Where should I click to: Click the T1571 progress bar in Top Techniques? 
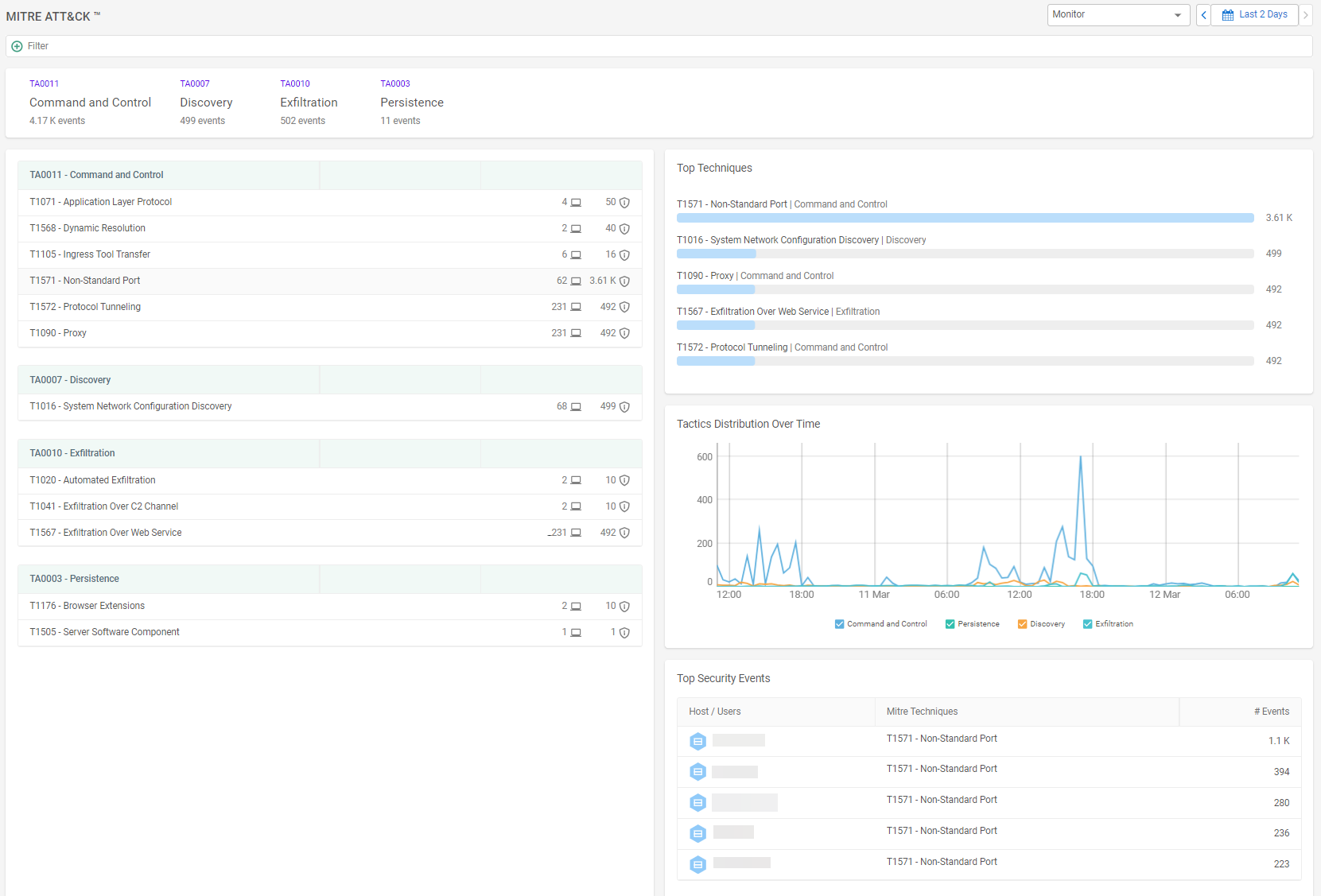965,217
